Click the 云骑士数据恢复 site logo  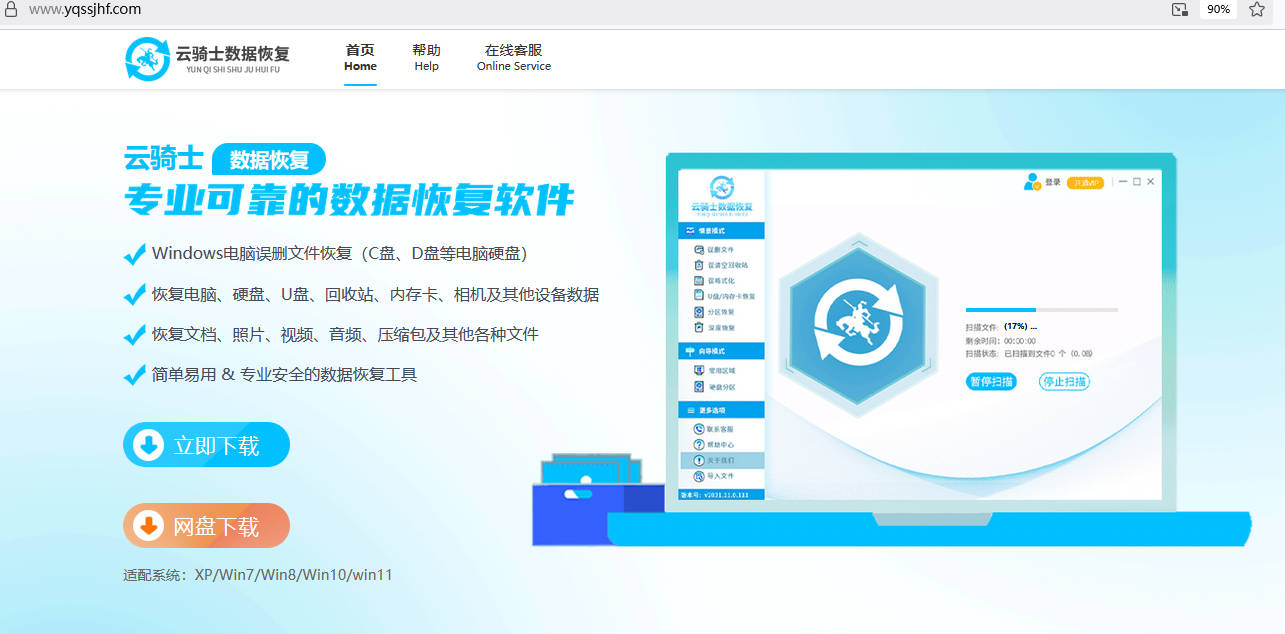coord(208,58)
